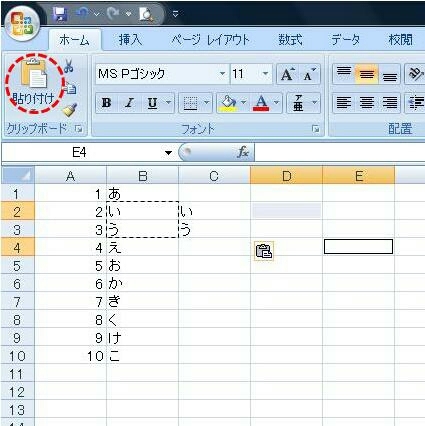Open Customize Quick Access Toolbar arrow

pos(175,14)
